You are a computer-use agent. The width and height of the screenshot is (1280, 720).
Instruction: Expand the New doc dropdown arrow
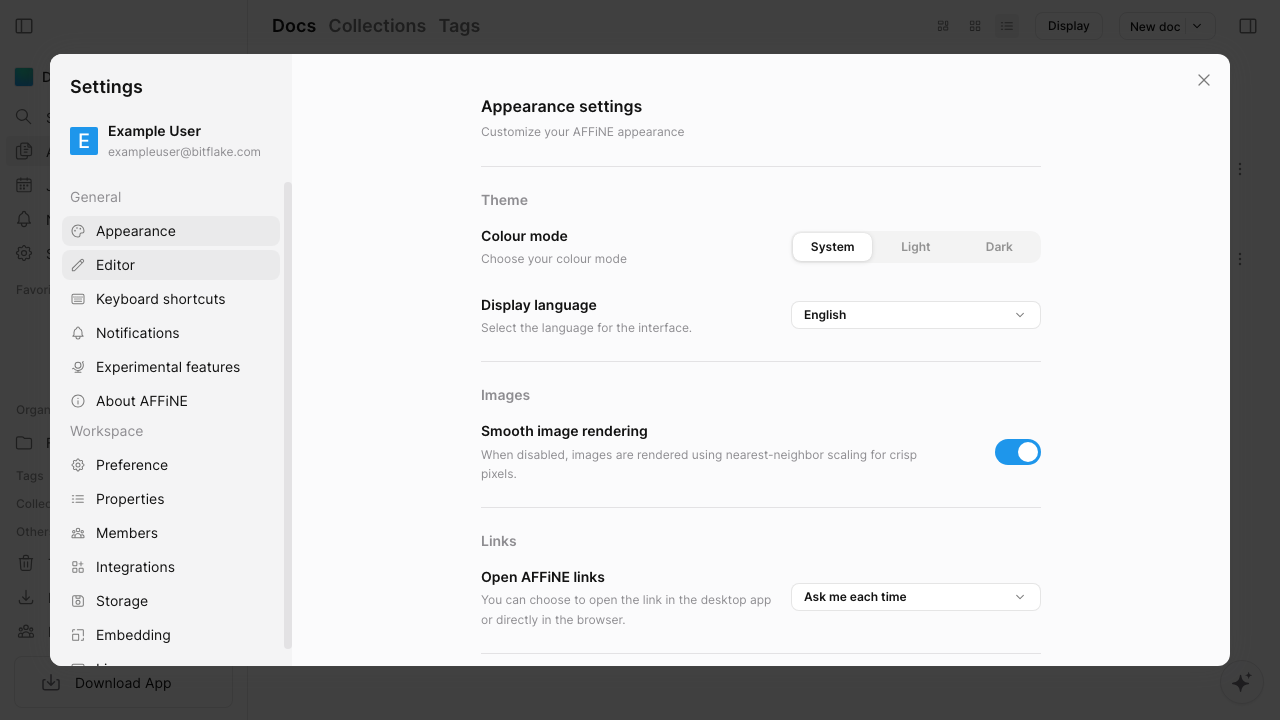coord(1198,26)
